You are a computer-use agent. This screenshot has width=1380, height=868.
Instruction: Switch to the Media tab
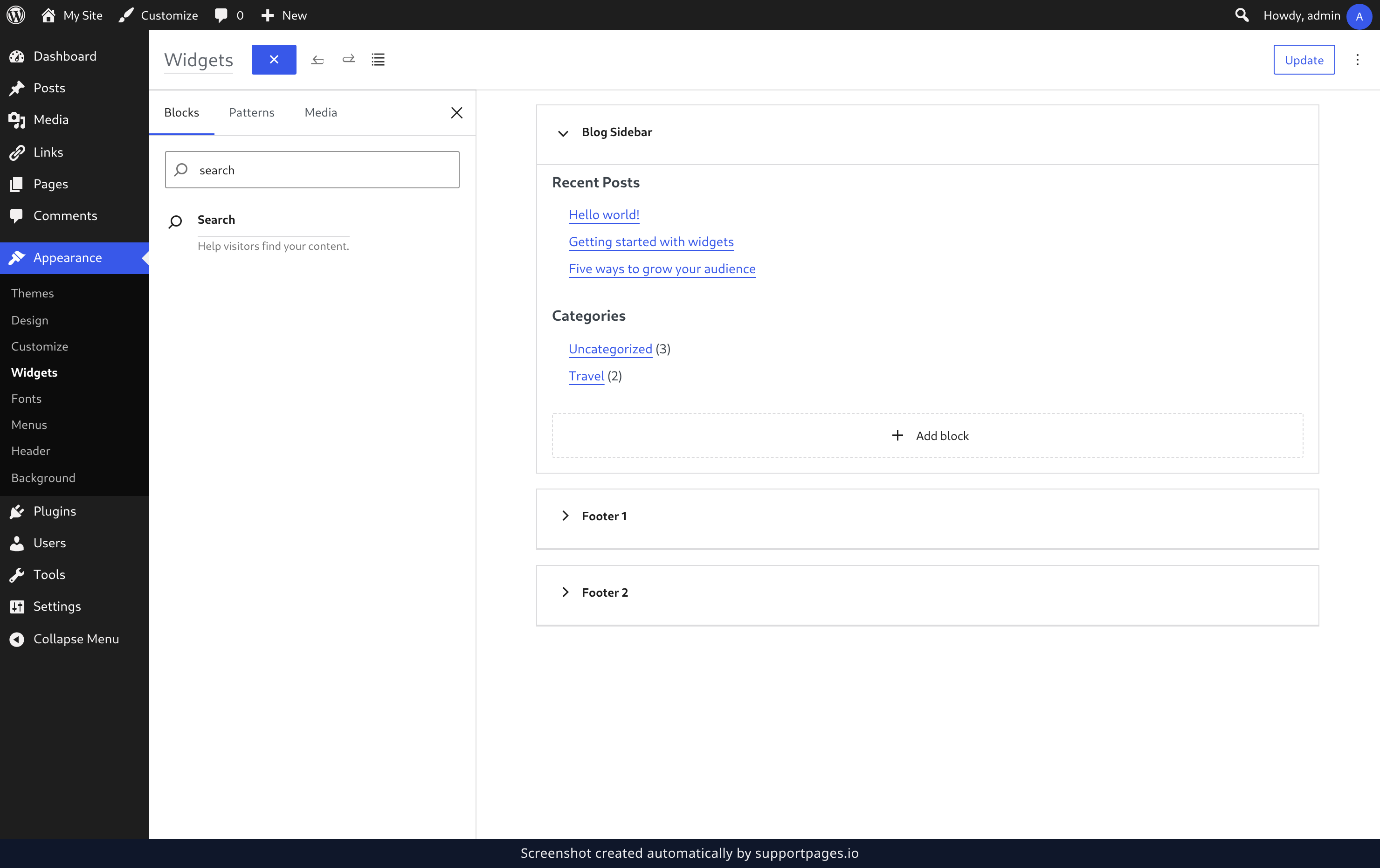point(321,113)
